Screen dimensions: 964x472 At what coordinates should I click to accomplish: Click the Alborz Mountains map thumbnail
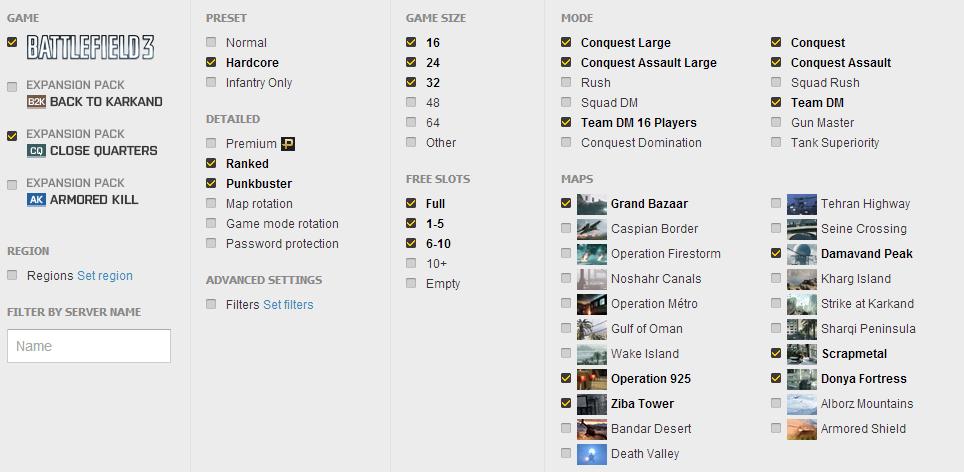pos(802,404)
